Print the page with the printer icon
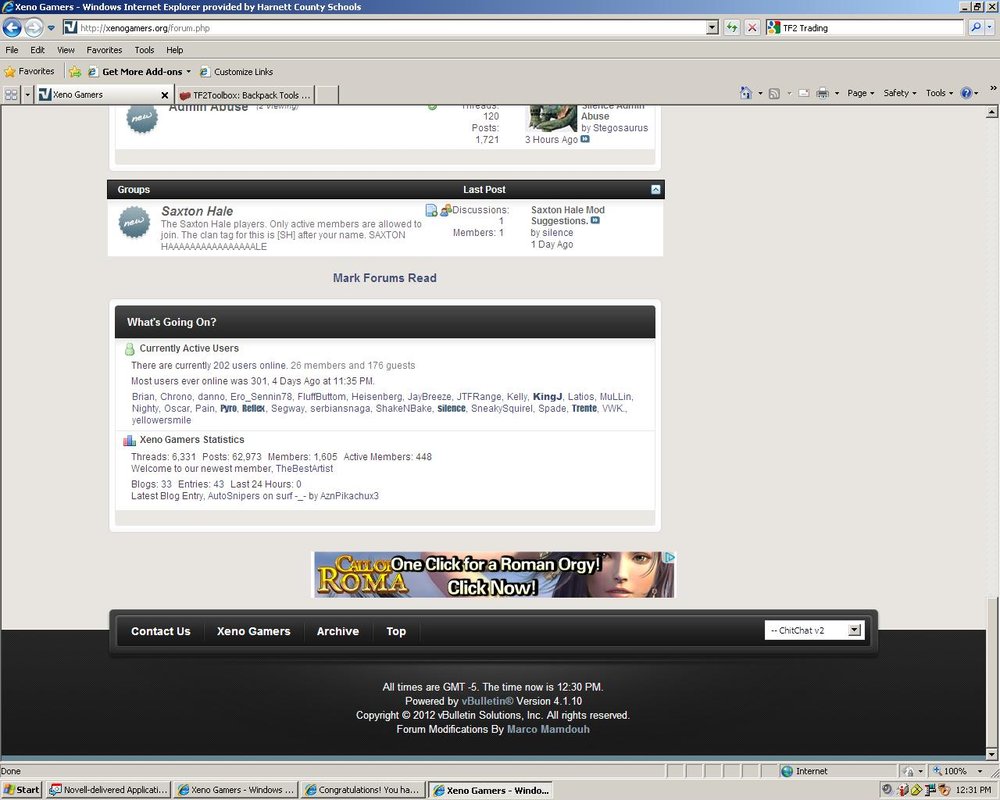 (823, 93)
